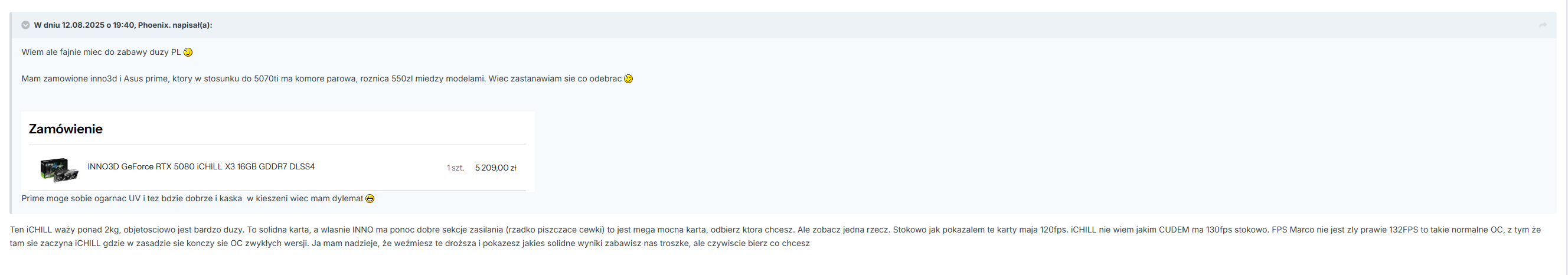The height and width of the screenshot is (275, 1568).
Task: Click the "1 szt." quantity label
Action: [x=455, y=168]
